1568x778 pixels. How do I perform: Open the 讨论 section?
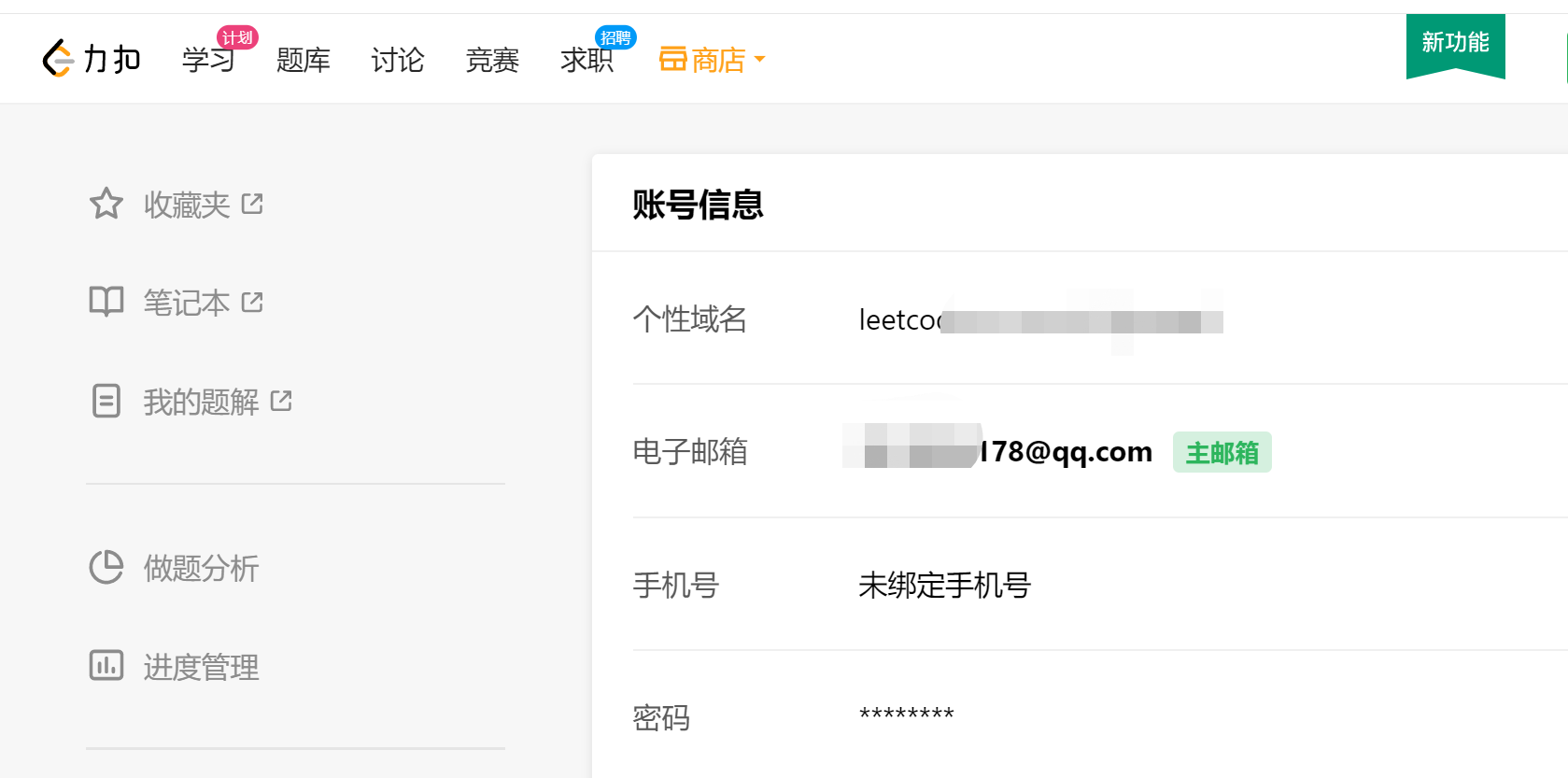point(397,59)
